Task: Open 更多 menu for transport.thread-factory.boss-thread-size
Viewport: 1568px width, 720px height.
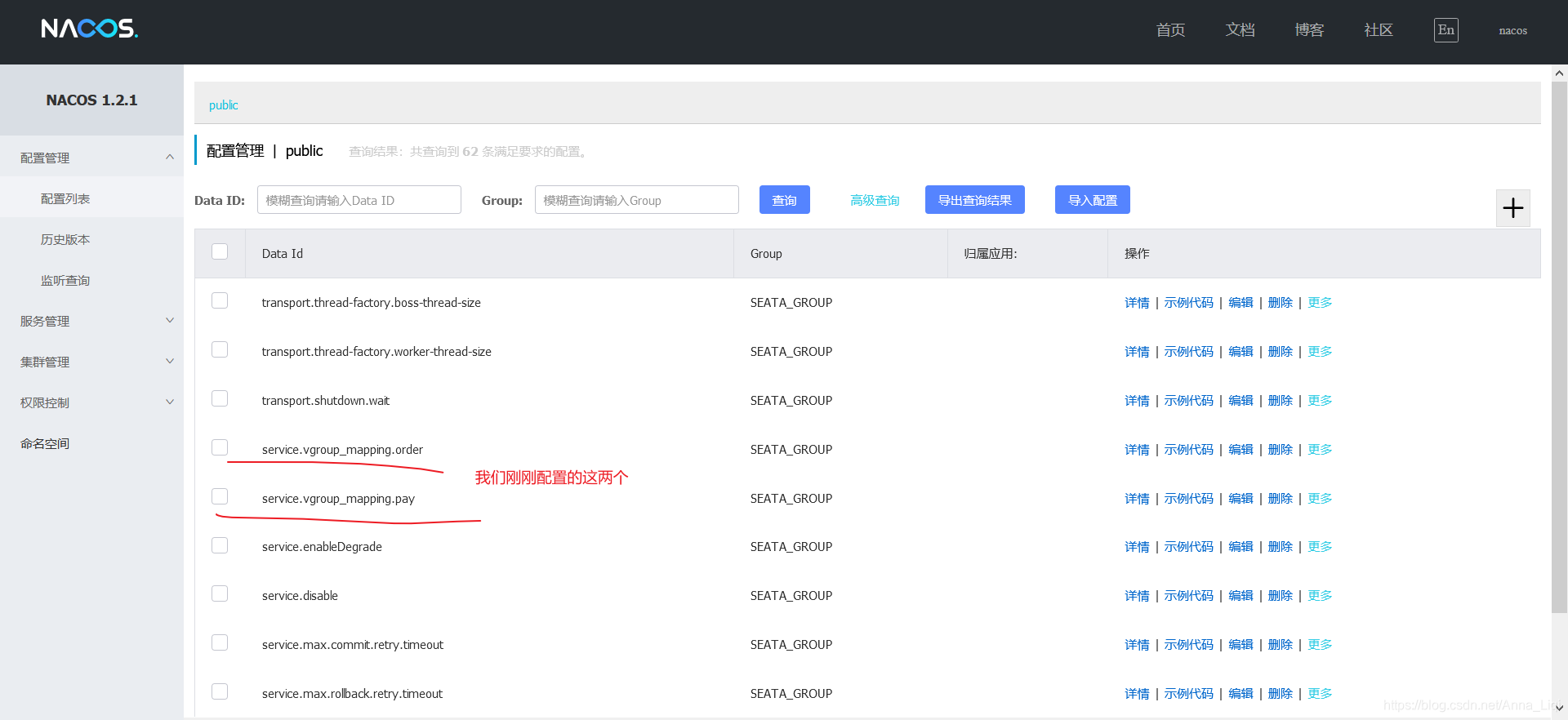Action: point(1320,303)
